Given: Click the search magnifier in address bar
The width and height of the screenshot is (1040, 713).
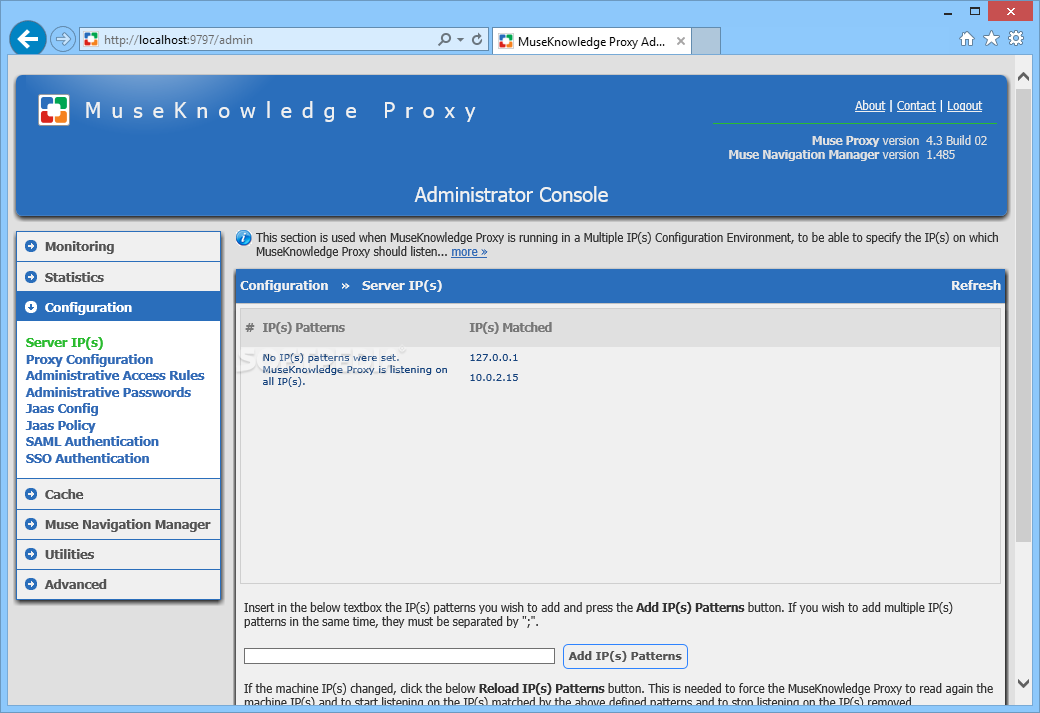Looking at the screenshot, I should [x=444, y=40].
